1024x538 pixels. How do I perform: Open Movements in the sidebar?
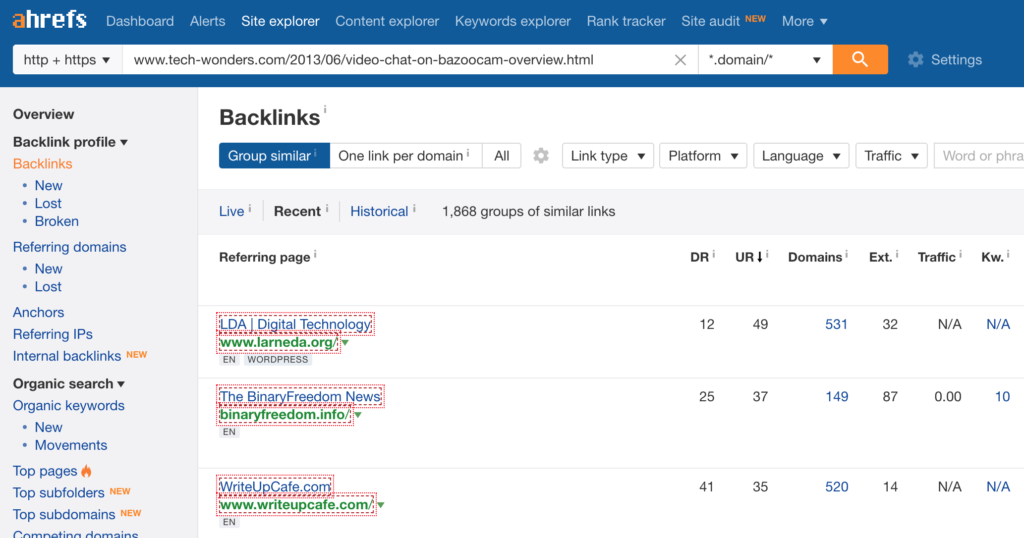(x=71, y=445)
